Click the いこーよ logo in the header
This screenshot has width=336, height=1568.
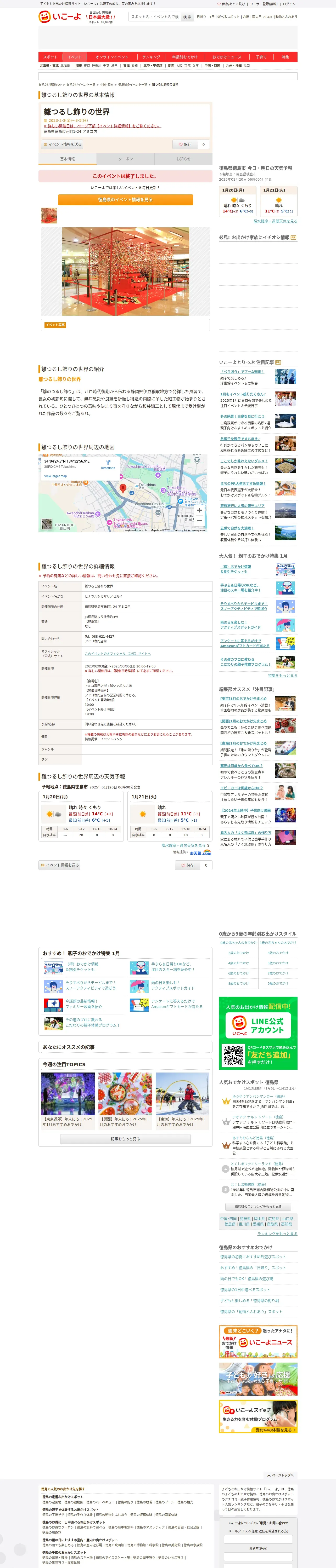[60, 17]
